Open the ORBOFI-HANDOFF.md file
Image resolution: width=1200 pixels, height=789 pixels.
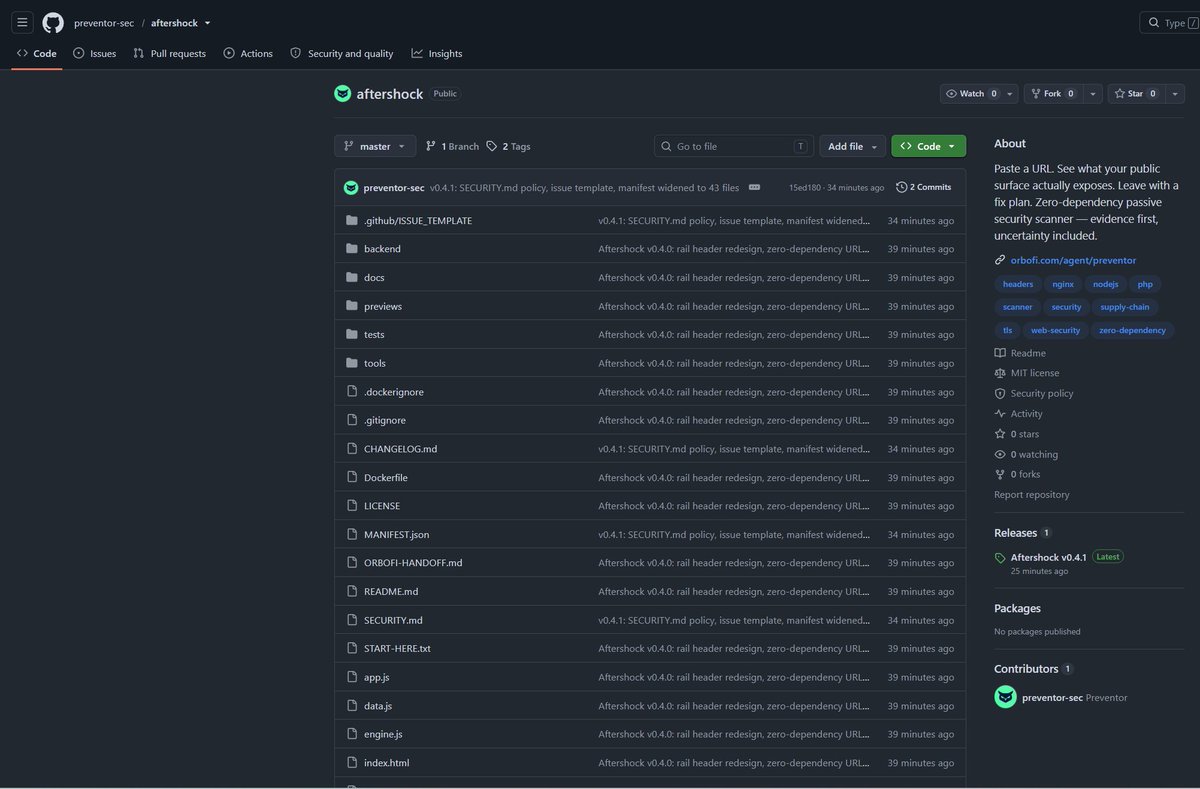point(413,563)
